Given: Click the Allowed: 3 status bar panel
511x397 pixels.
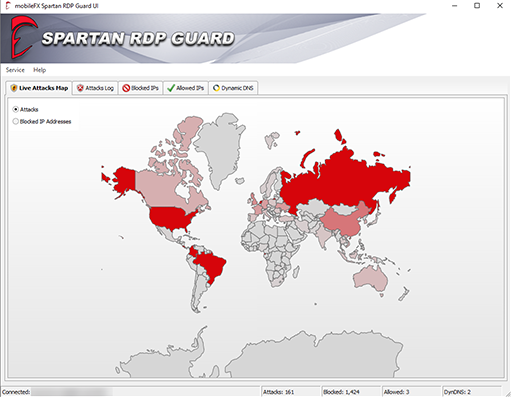Looking at the screenshot, I should [x=411, y=392].
